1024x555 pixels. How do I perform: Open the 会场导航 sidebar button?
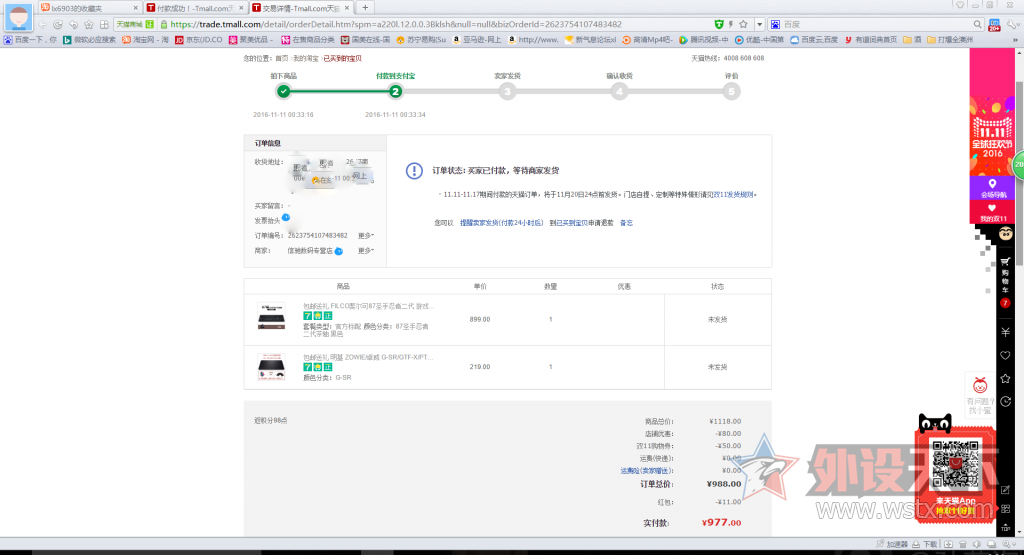[992, 189]
